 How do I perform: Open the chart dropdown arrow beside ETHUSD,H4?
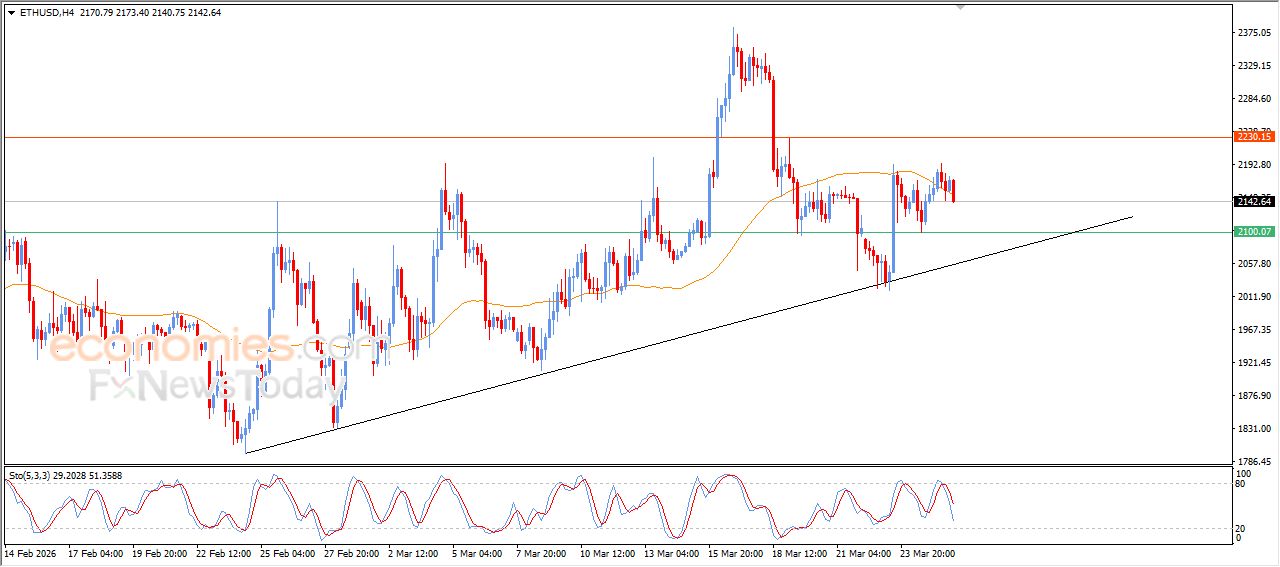[11, 13]
